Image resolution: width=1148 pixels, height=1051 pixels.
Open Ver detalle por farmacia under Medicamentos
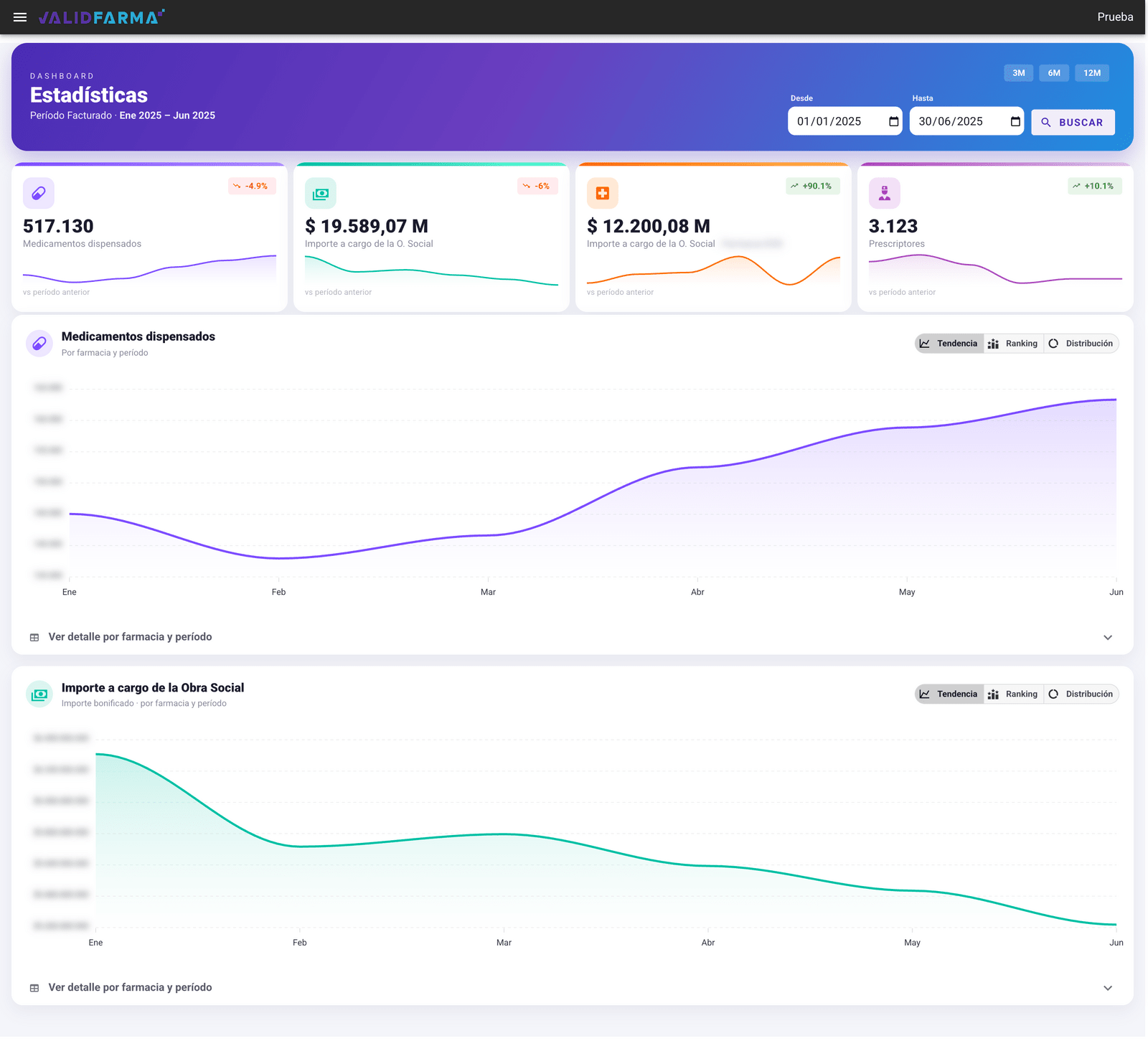130,637
